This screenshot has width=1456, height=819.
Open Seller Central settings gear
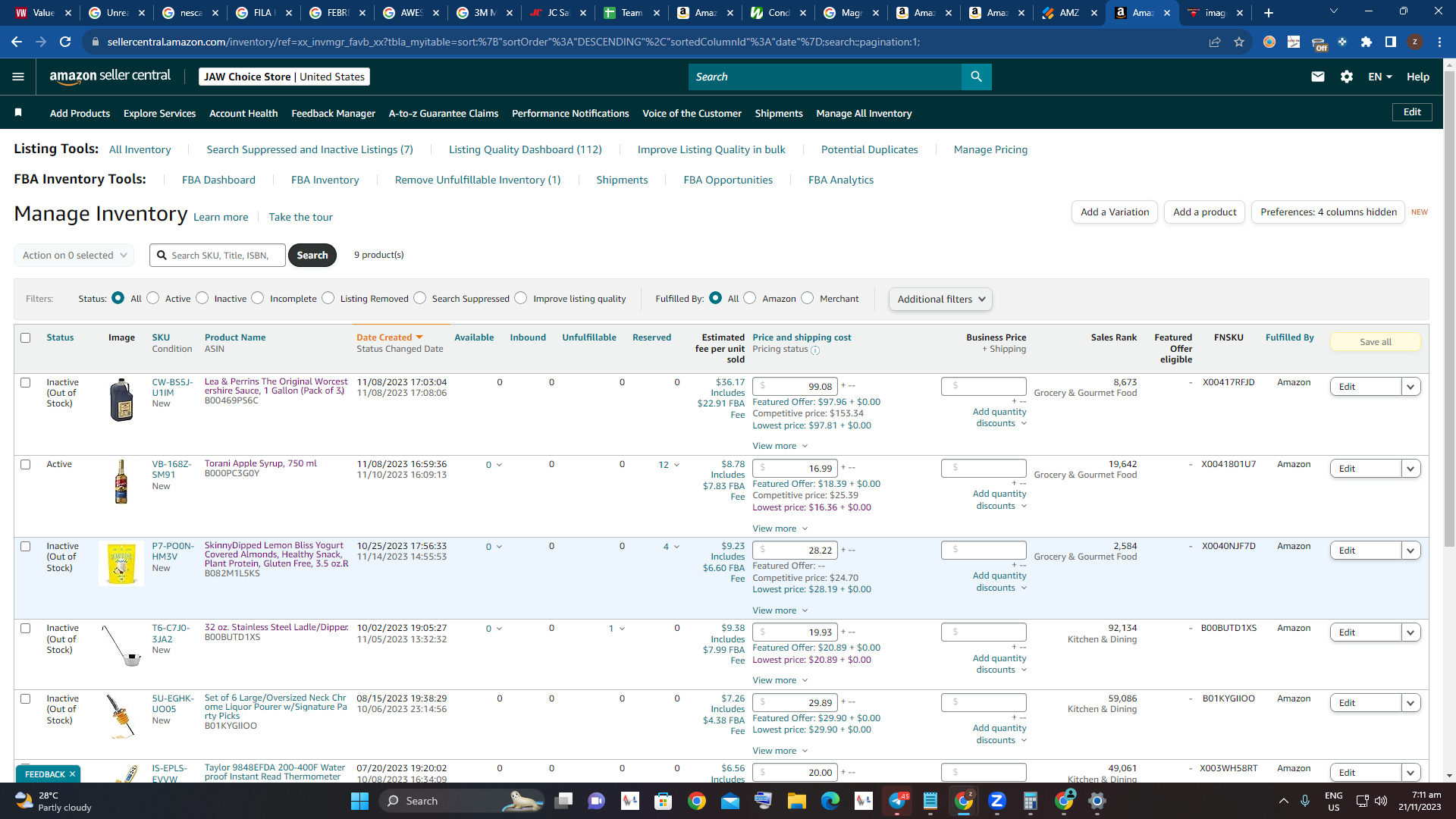pyautogui.click(x=1347, y=77)
